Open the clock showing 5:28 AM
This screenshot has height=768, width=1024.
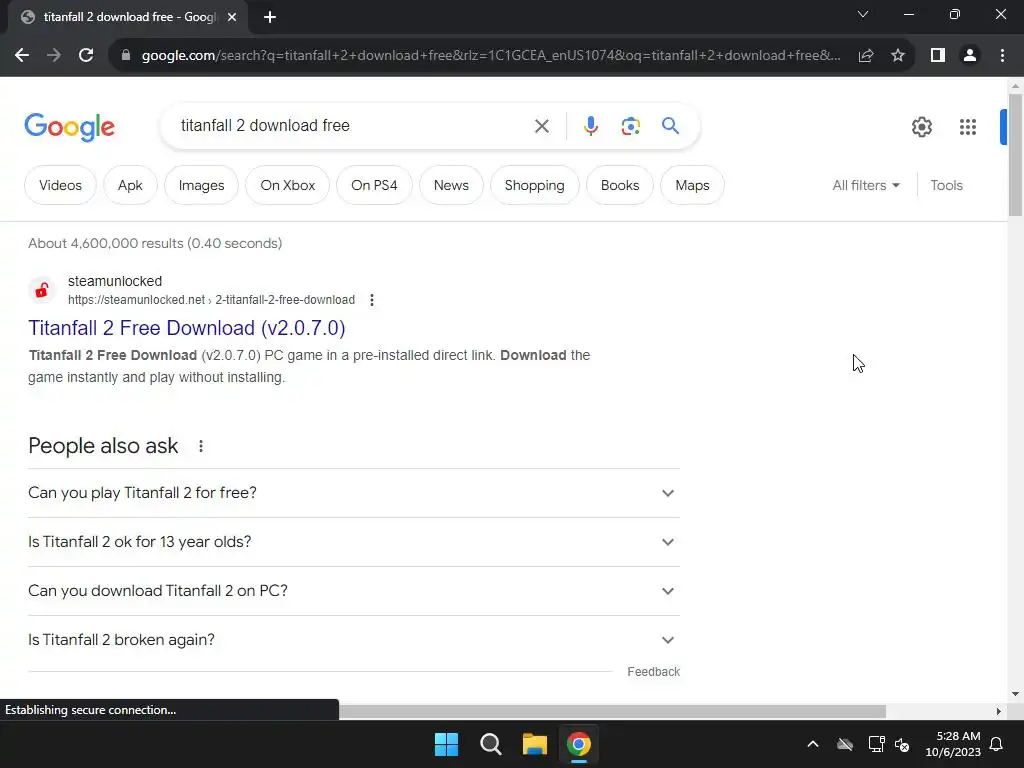[x=953, y=744]
